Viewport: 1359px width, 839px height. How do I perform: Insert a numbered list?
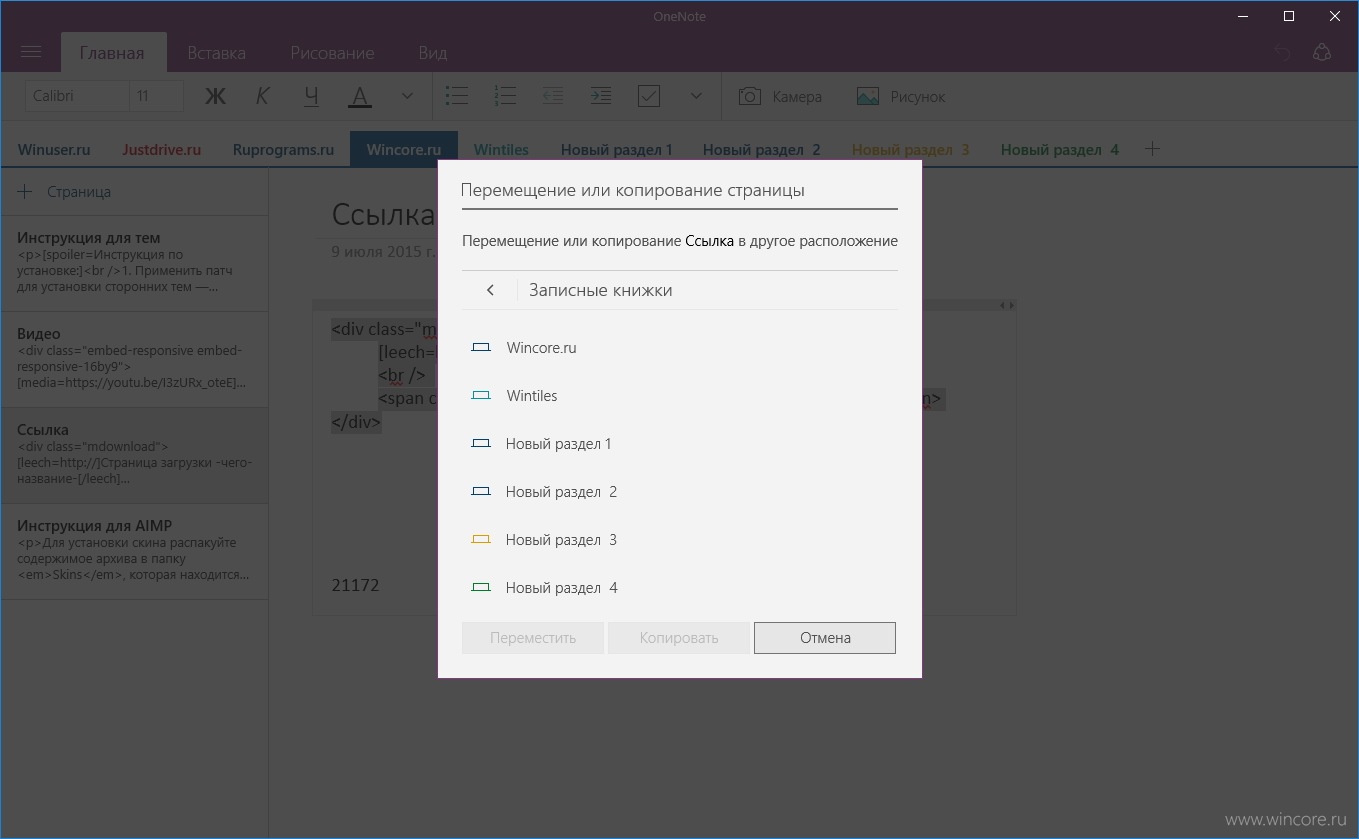[505, 96]
